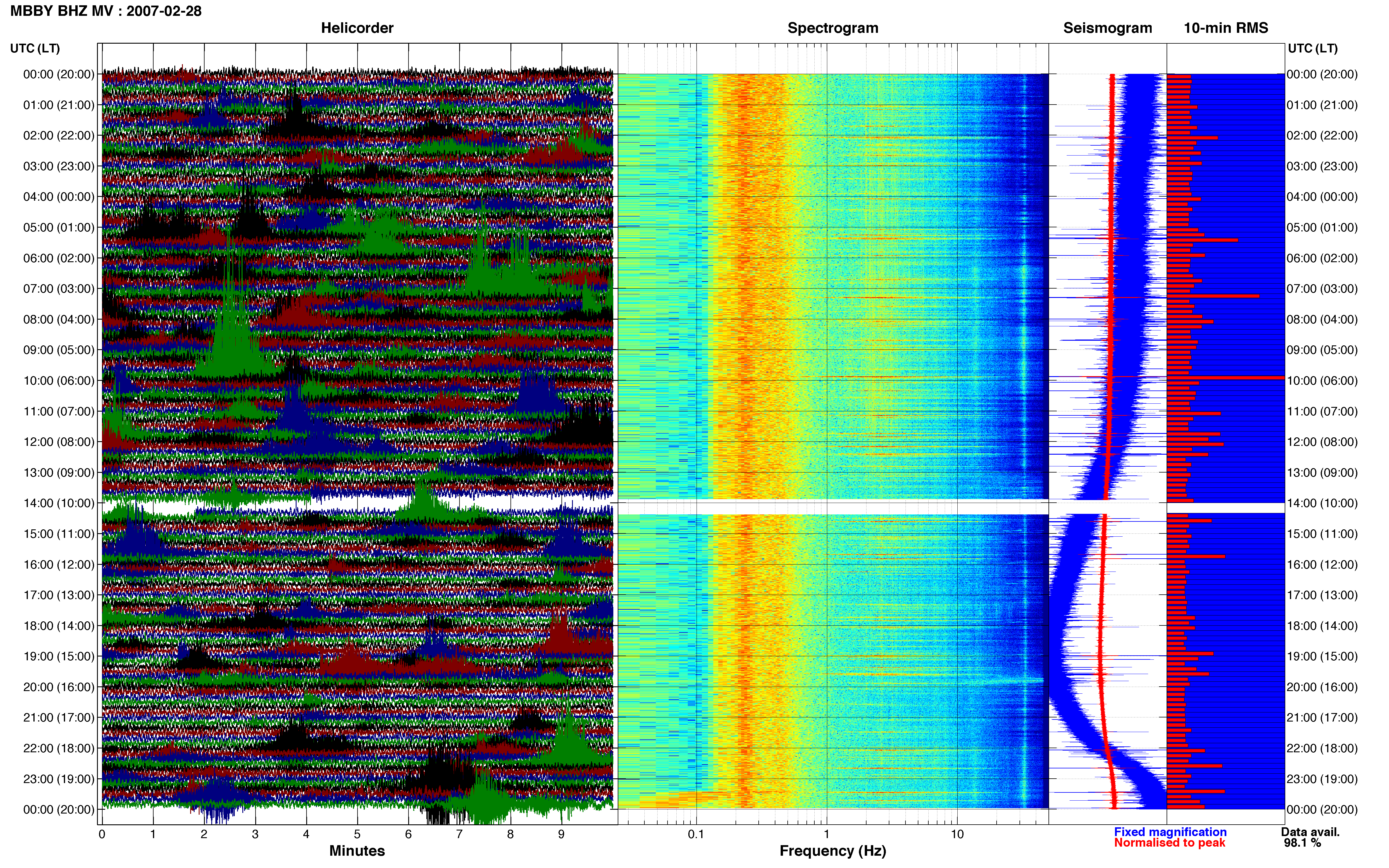The image size is (1389, 868).
Task: Click left time label 11:00 (07:00)
Action: (x=59, y=412)
